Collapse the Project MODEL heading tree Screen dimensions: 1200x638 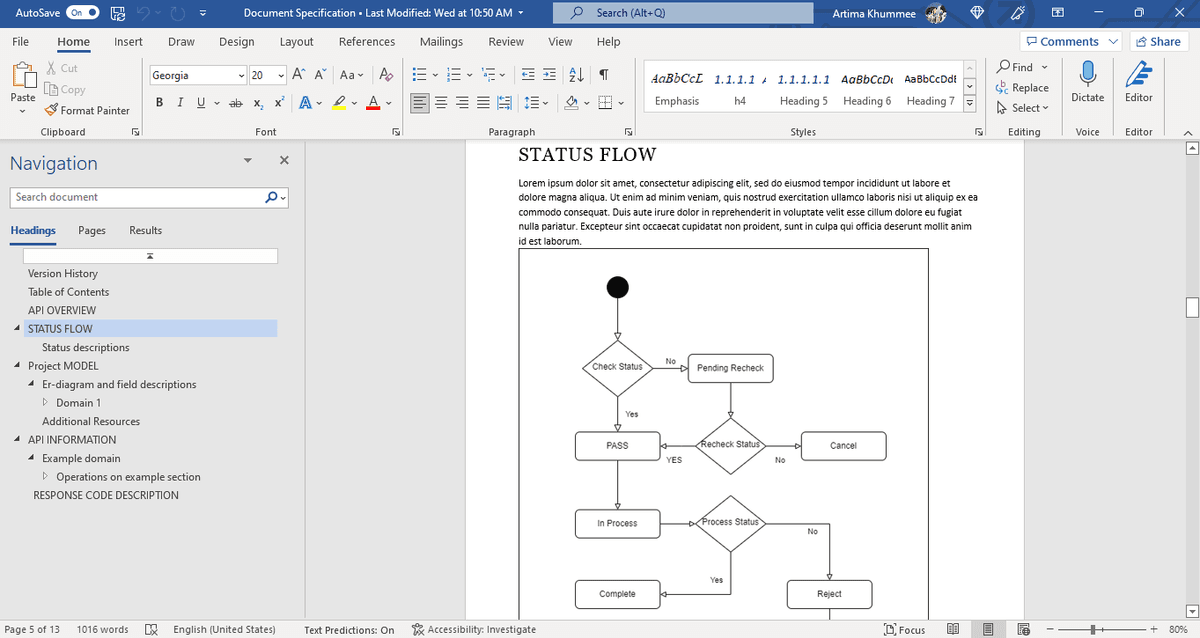pos(19,366)
